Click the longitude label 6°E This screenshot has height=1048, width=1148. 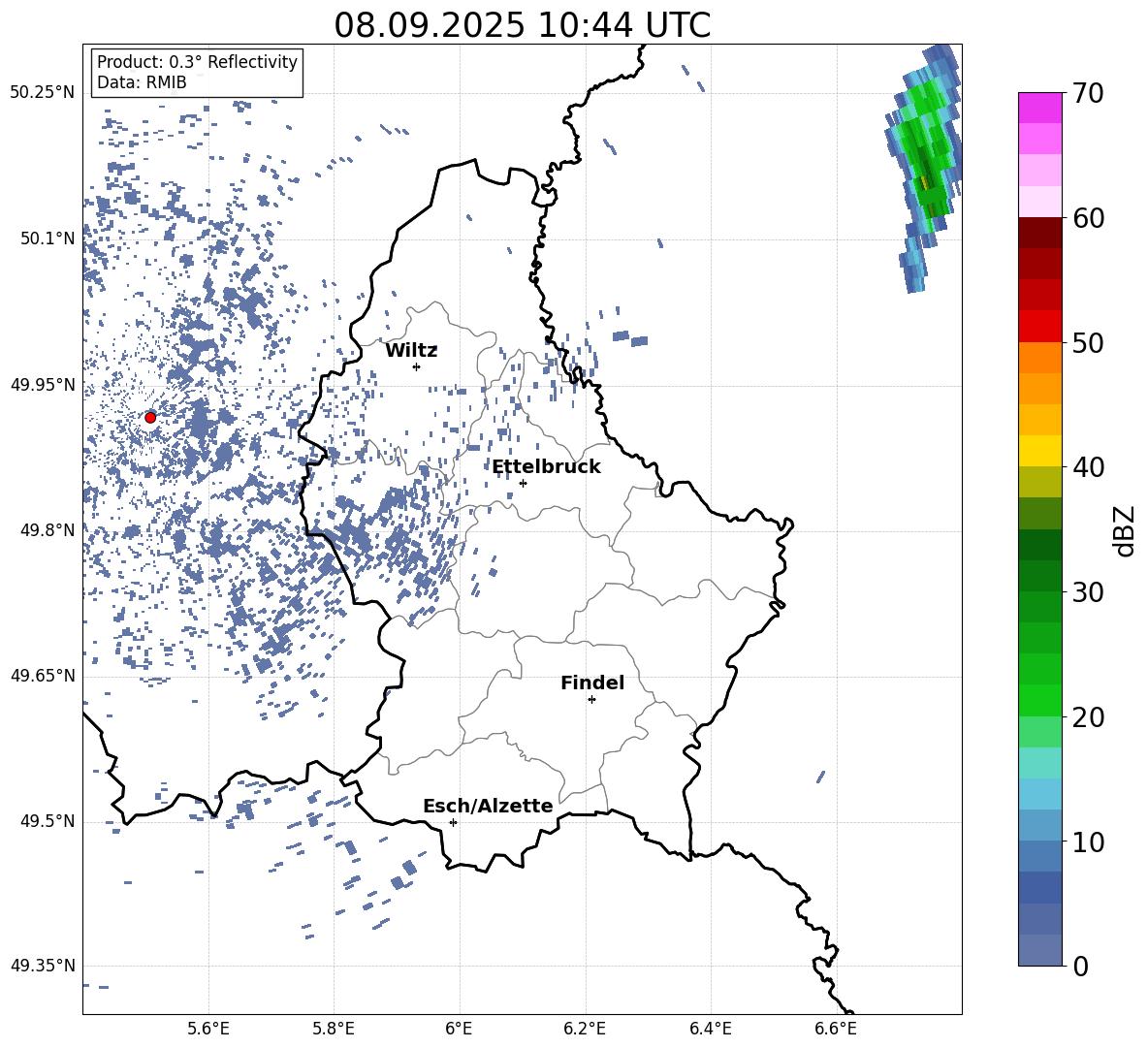pyautogui.click(x=459, y=1029)
